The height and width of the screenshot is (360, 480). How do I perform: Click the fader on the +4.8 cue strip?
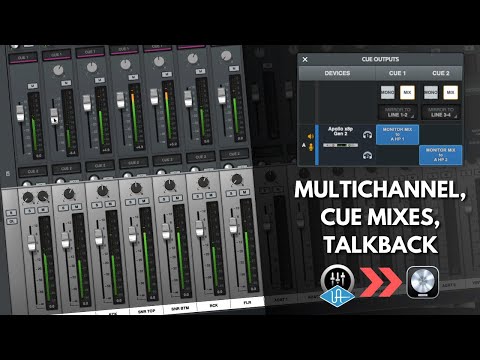(x=120, y=100)
